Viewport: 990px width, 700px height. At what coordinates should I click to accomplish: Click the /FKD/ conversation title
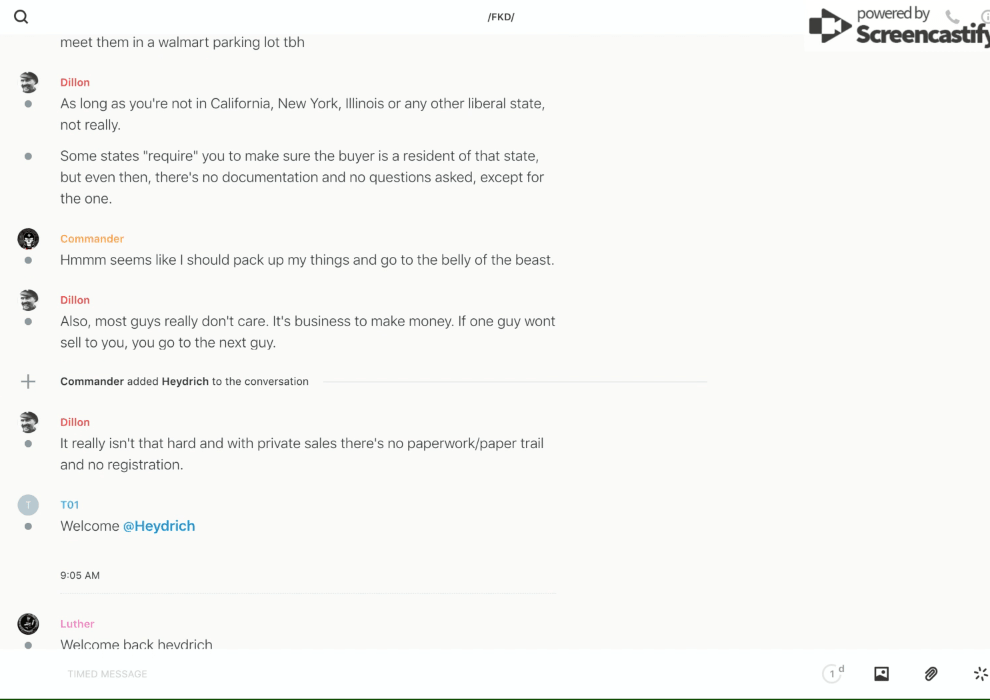coord(501,17)
